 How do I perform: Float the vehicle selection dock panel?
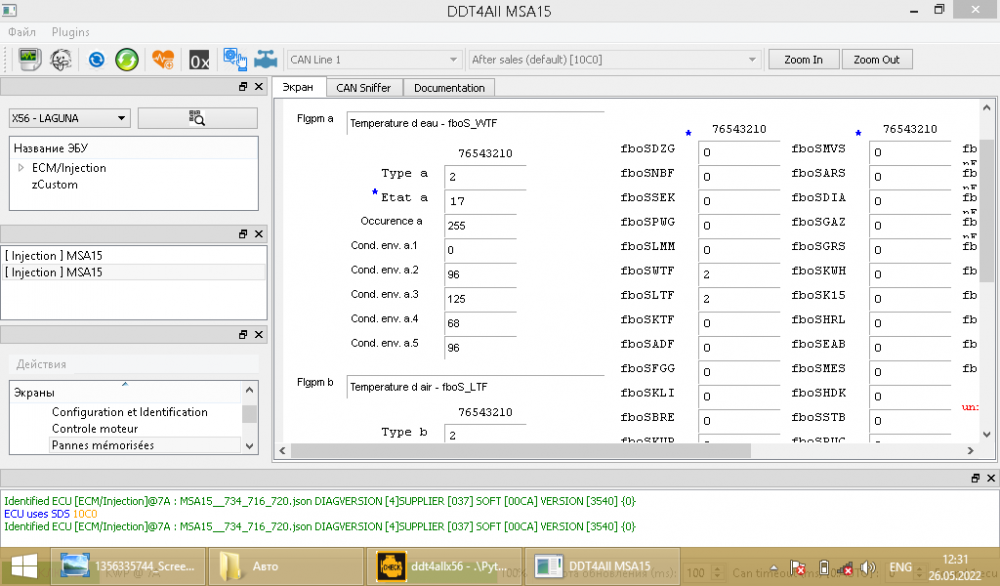coord(243,87)
